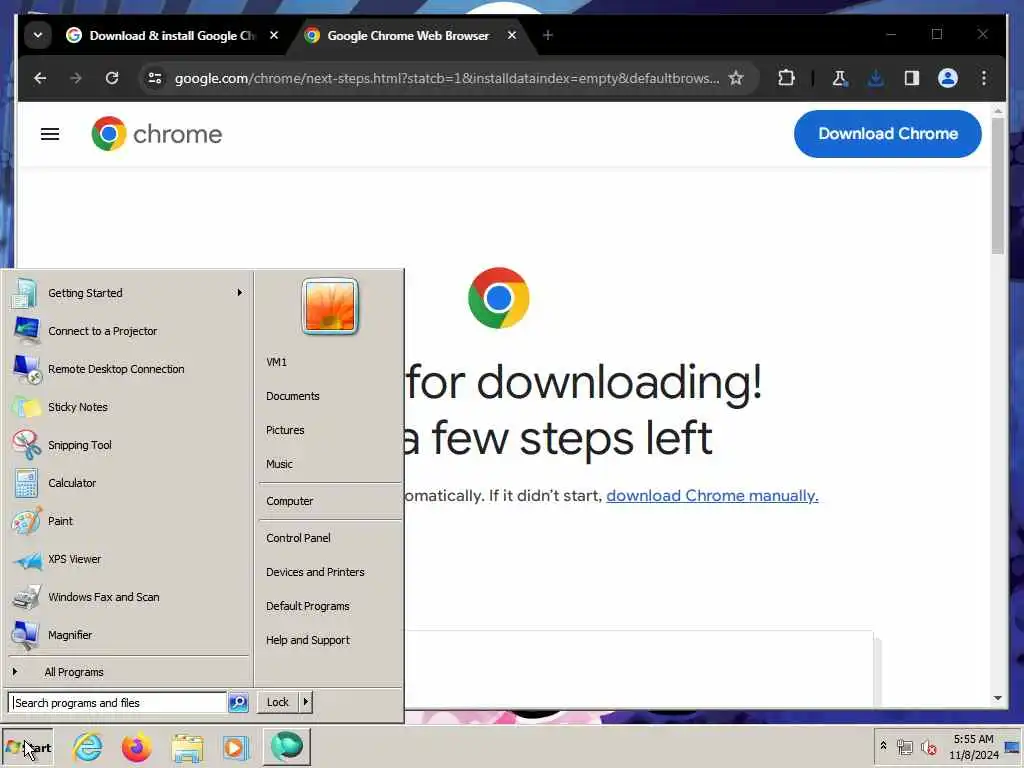
Task: Click the Chrome address bar URL
Action: click(x=447, y=78)
